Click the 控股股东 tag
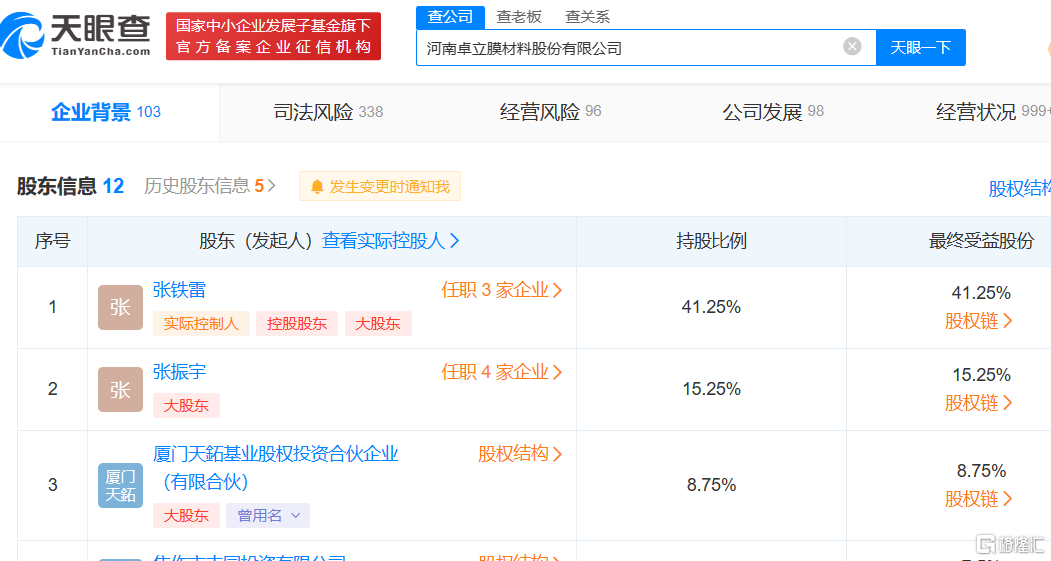 coord(297,324)
